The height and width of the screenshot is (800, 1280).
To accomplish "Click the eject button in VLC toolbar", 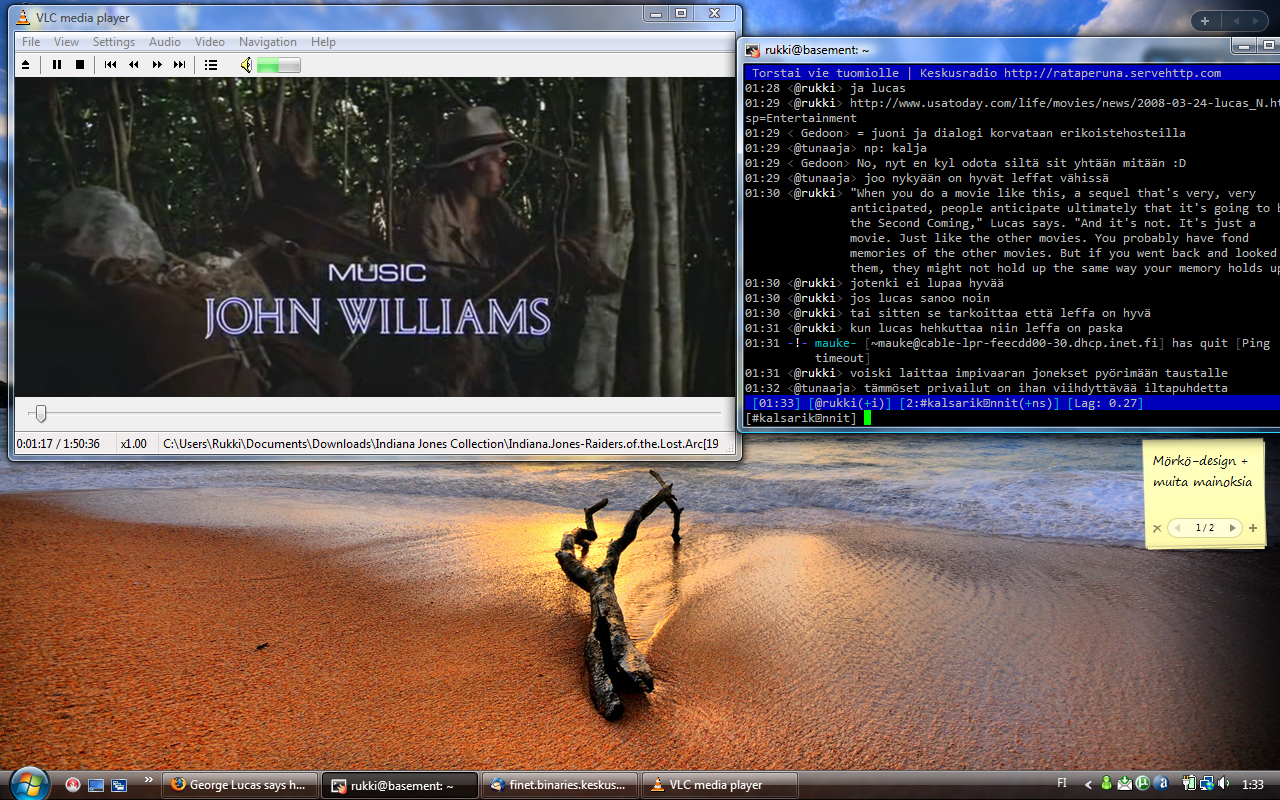I will [x=26, y=65].
